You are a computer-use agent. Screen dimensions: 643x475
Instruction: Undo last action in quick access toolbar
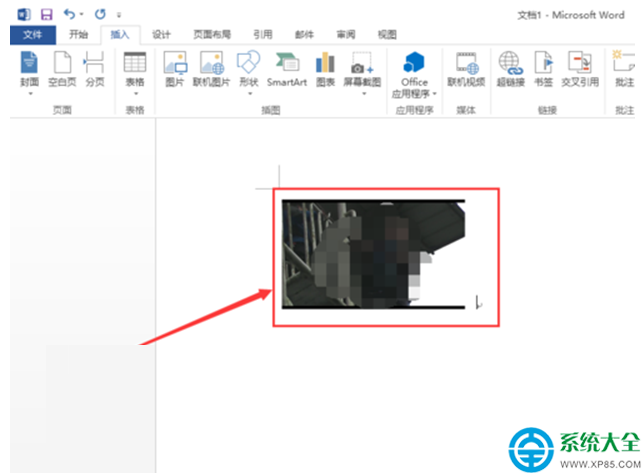pyautogui.click(x=69, y=15)
